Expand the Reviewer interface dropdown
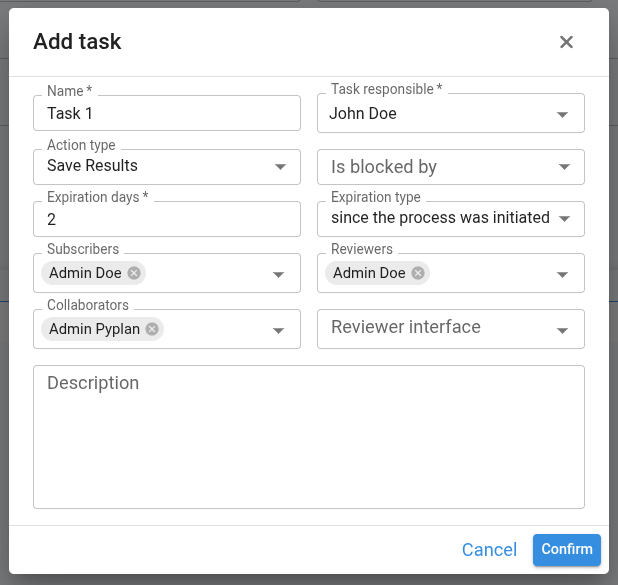Viewport: 618px width, 585px height. click(x=563, y=331)
